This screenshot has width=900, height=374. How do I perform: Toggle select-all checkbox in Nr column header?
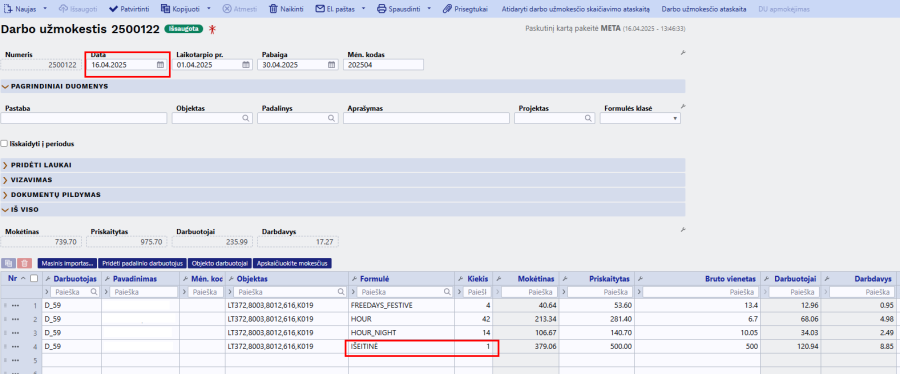pyautogui.click(x=34, y=279)
